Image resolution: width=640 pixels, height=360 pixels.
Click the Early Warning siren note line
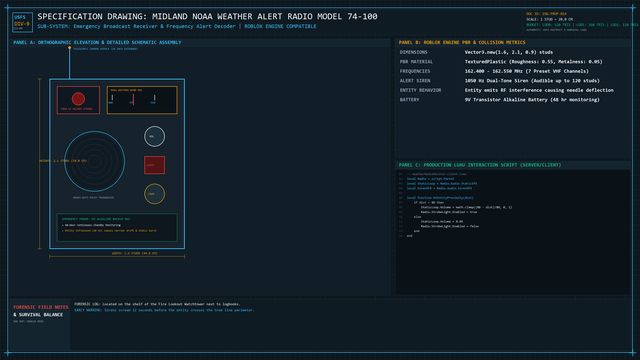164,310
